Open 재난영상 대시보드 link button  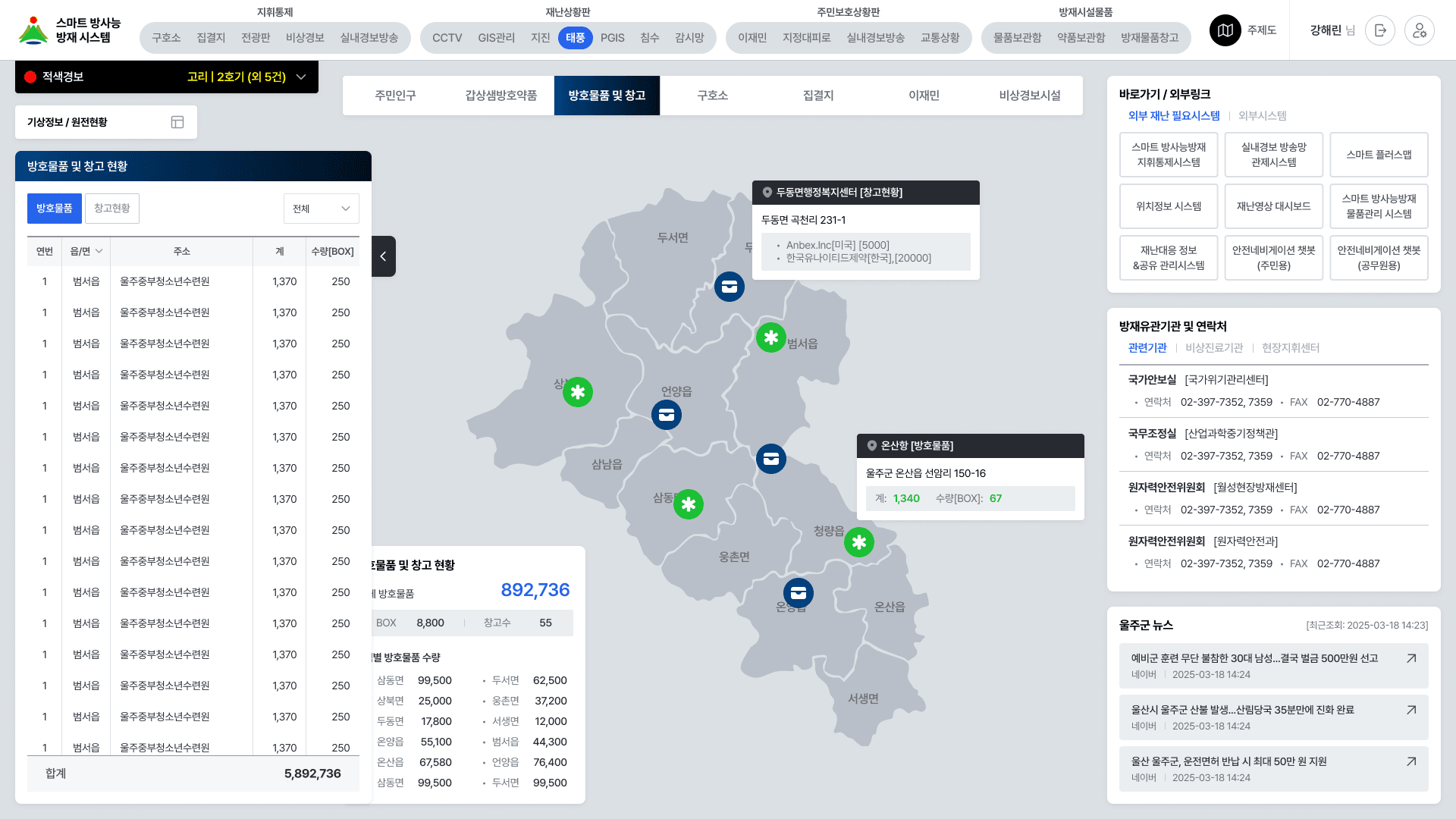(1273, 206)
